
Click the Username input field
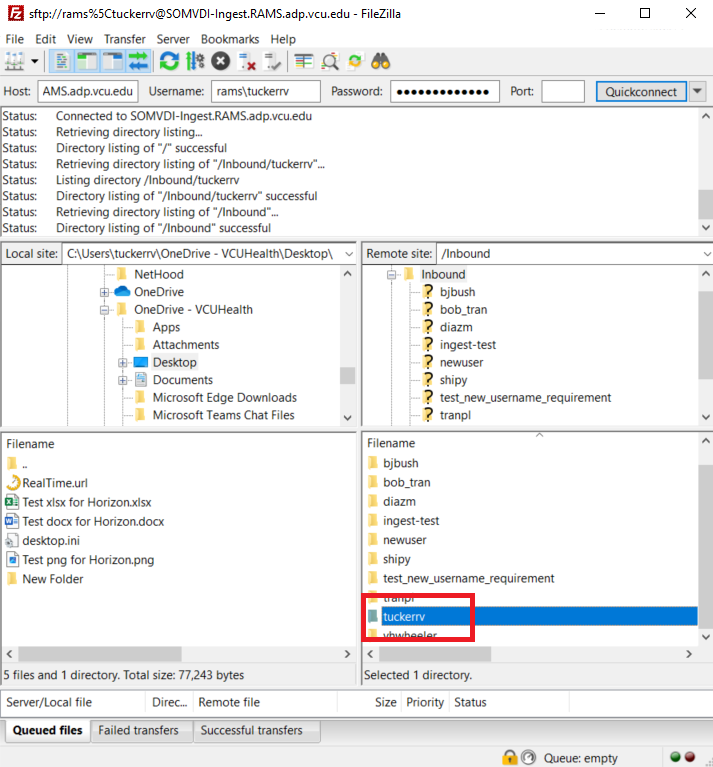point(266,91)
